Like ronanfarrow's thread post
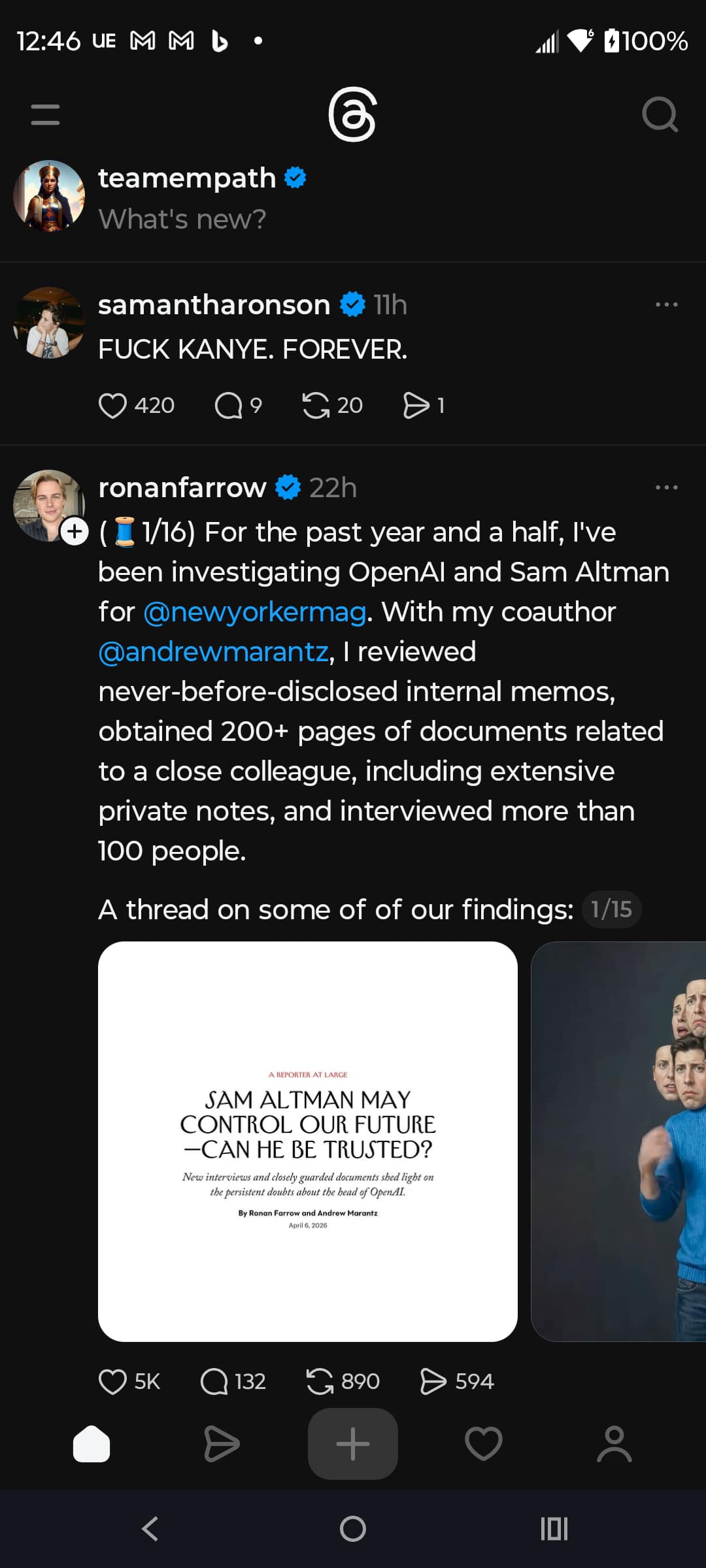Screen dimensions: 706x1568 coord(112,1382)
